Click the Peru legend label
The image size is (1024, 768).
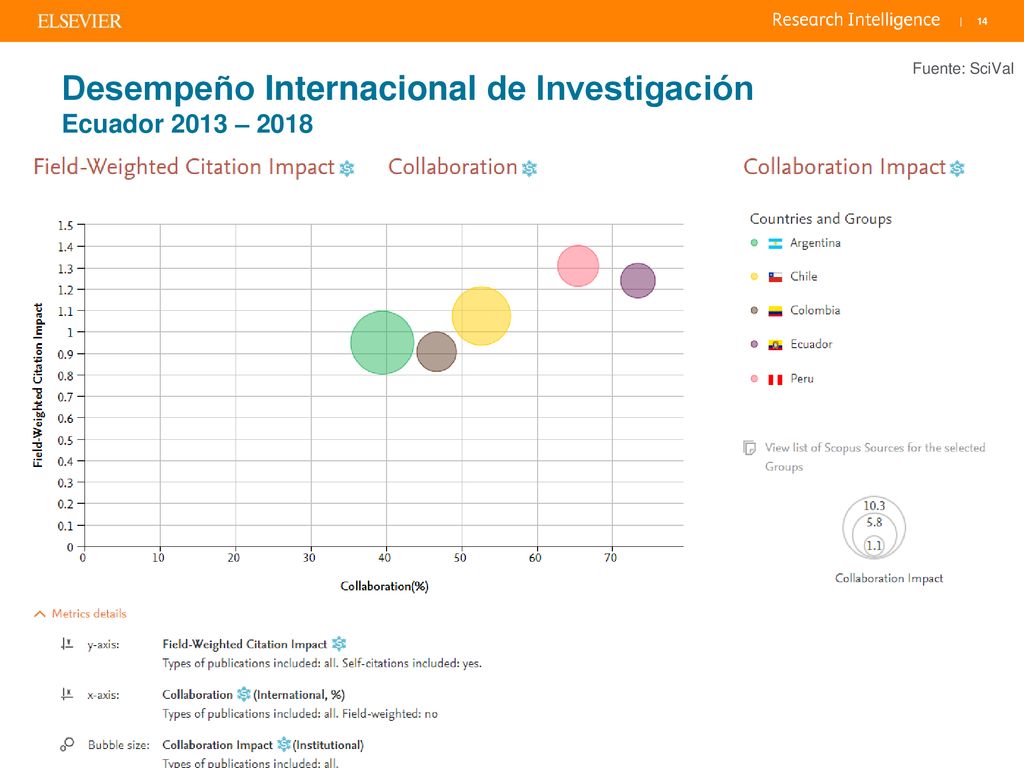coord(802,379)
